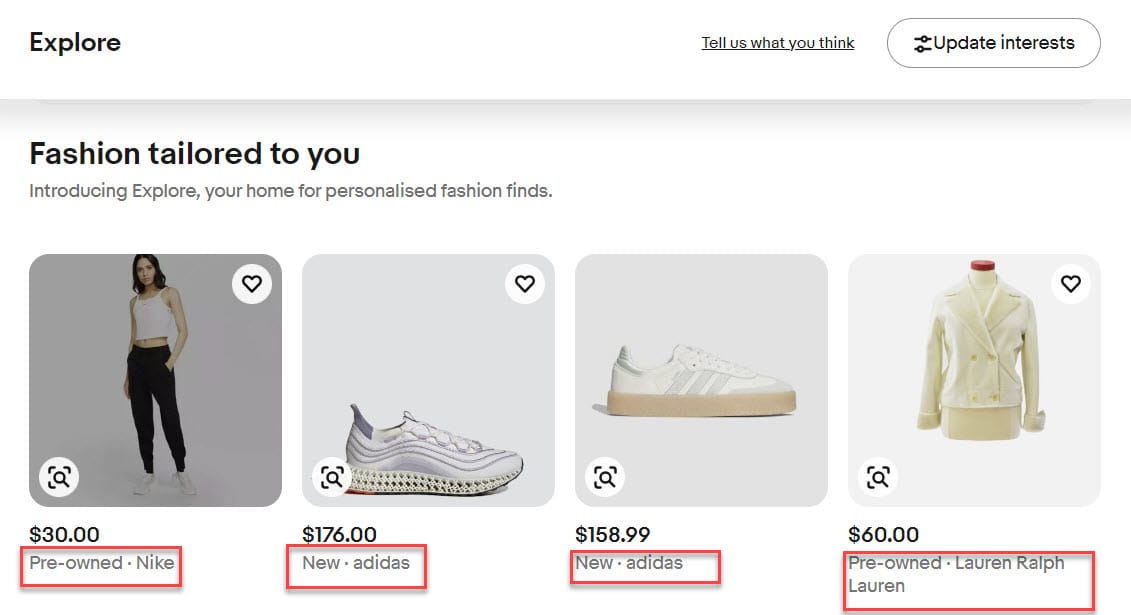Screen dimensions: 1131x615
Task: Save the $158.99 adidas shoe to watchlist
Action: click(797, 284)
